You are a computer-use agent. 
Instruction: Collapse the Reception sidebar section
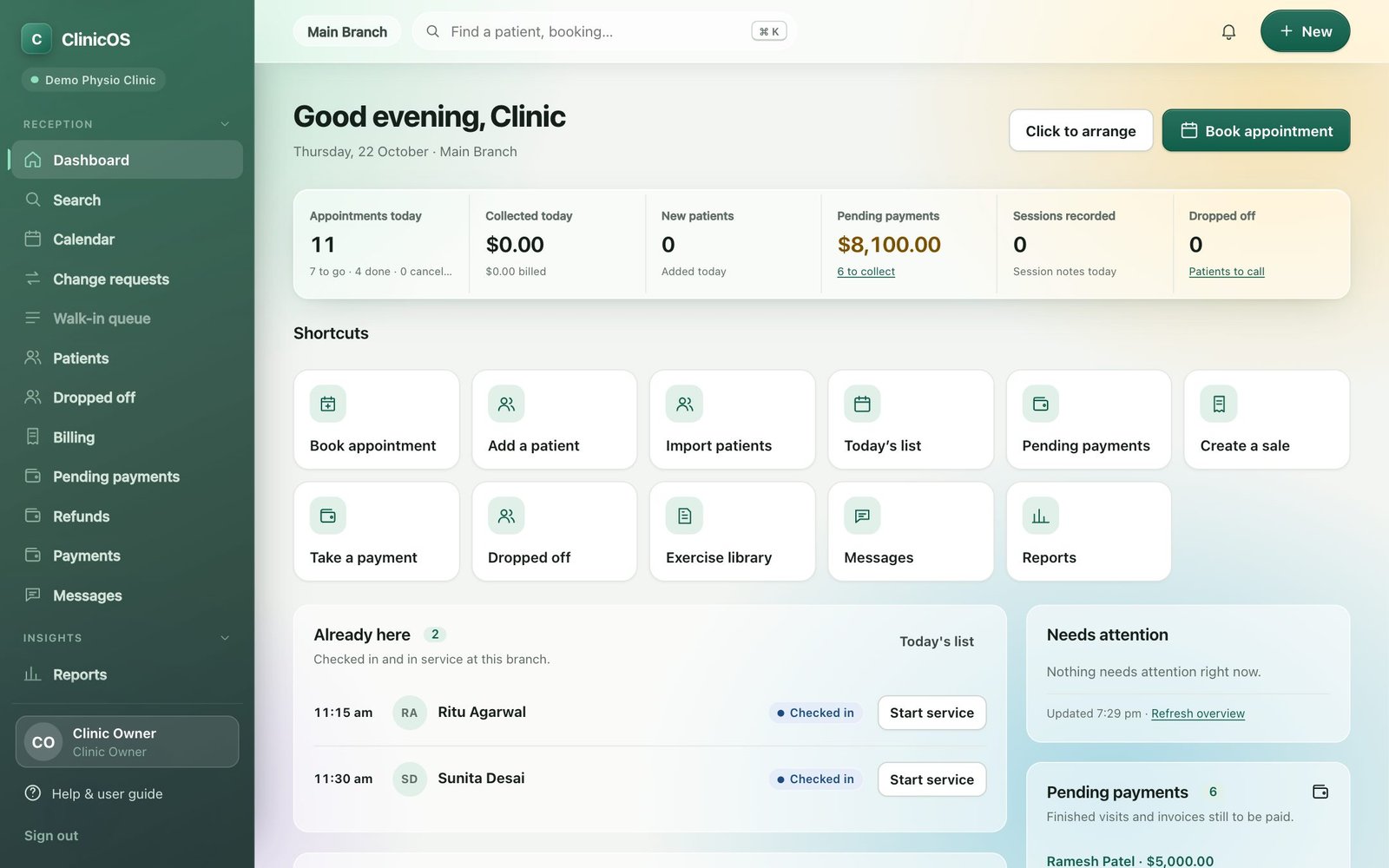(225, 124)
